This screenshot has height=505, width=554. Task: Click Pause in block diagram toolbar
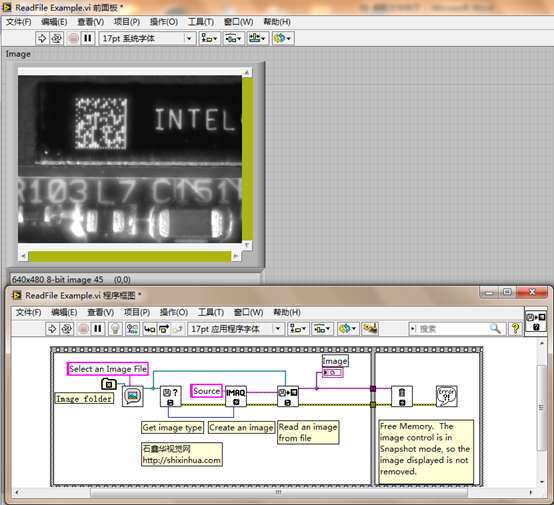98,329
